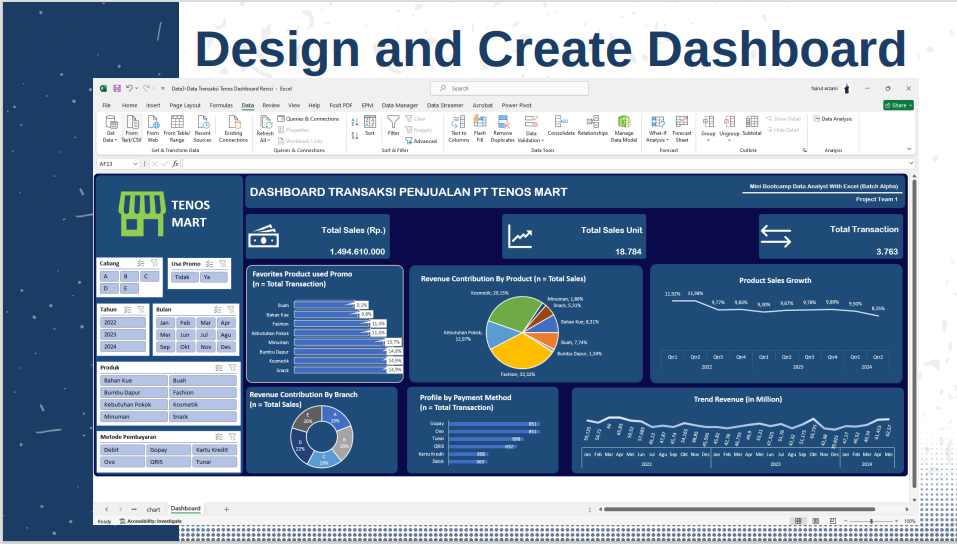Toggle the Kartu Kredit payment slicer
Viewport: 957px width, 544px height.
[214, 449]
